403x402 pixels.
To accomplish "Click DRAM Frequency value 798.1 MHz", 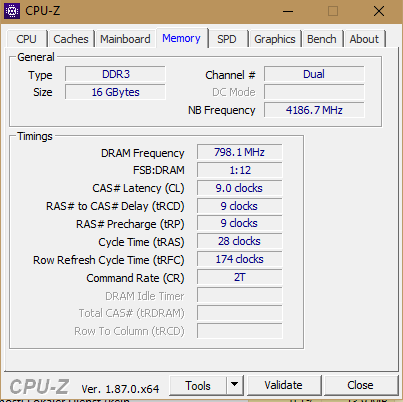I will (239, 152).
